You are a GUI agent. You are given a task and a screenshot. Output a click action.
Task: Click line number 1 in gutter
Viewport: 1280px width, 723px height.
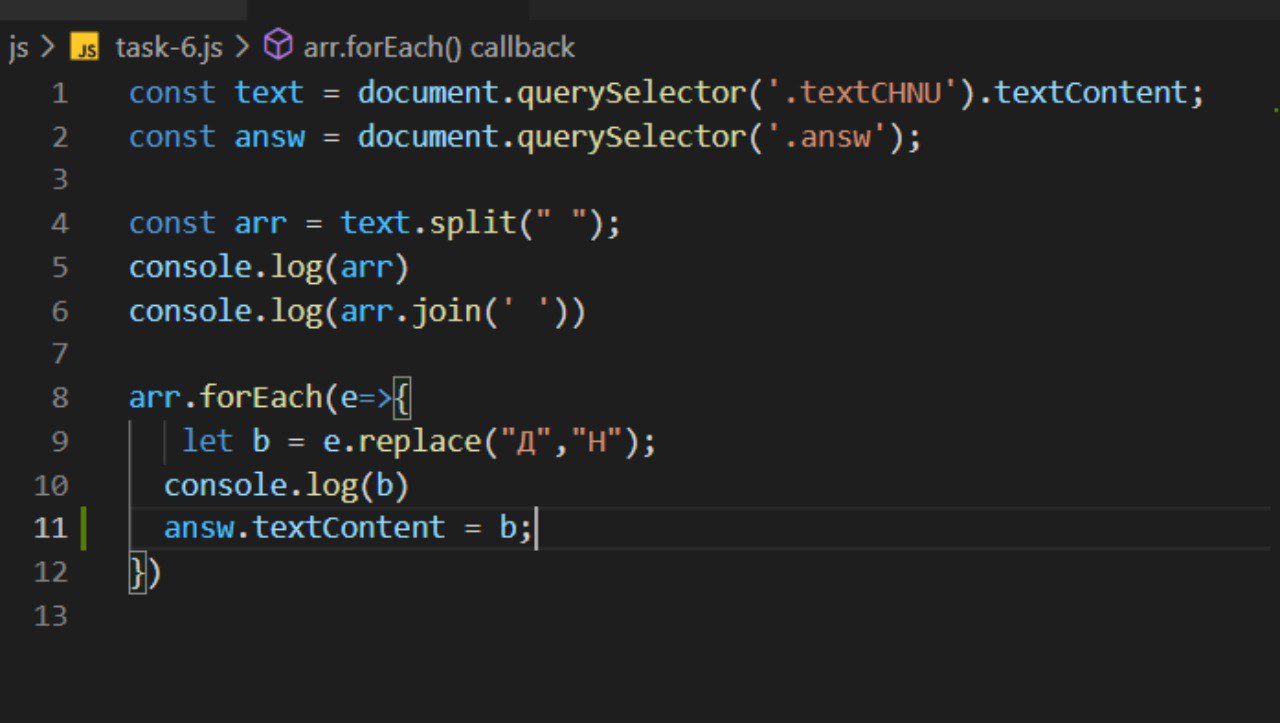click(59, 94)
